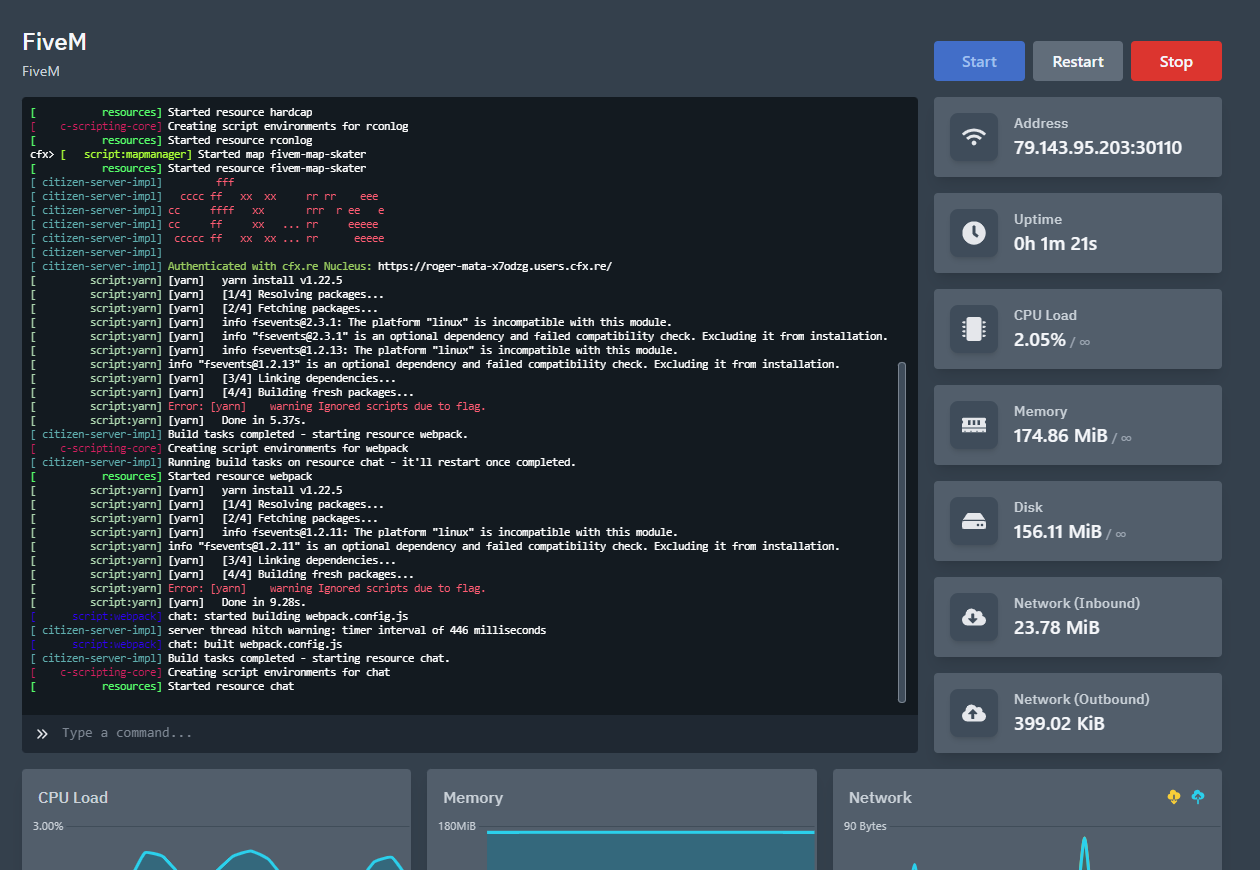Click the 'Started map fivem-map-skater' line
Image resolution: width=1260 pixels, height=870 pixels.
coord(282,154)
